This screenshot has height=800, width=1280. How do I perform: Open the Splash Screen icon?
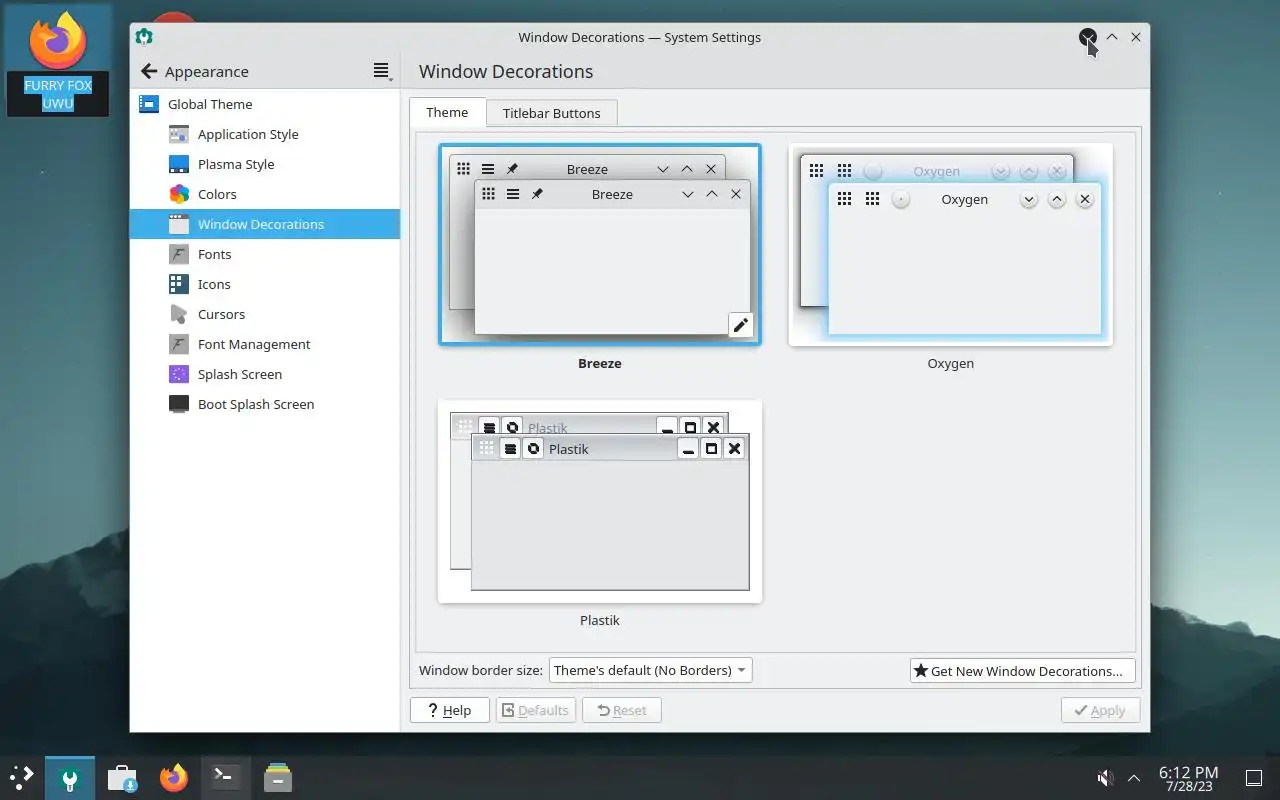(x=179, y=374)
